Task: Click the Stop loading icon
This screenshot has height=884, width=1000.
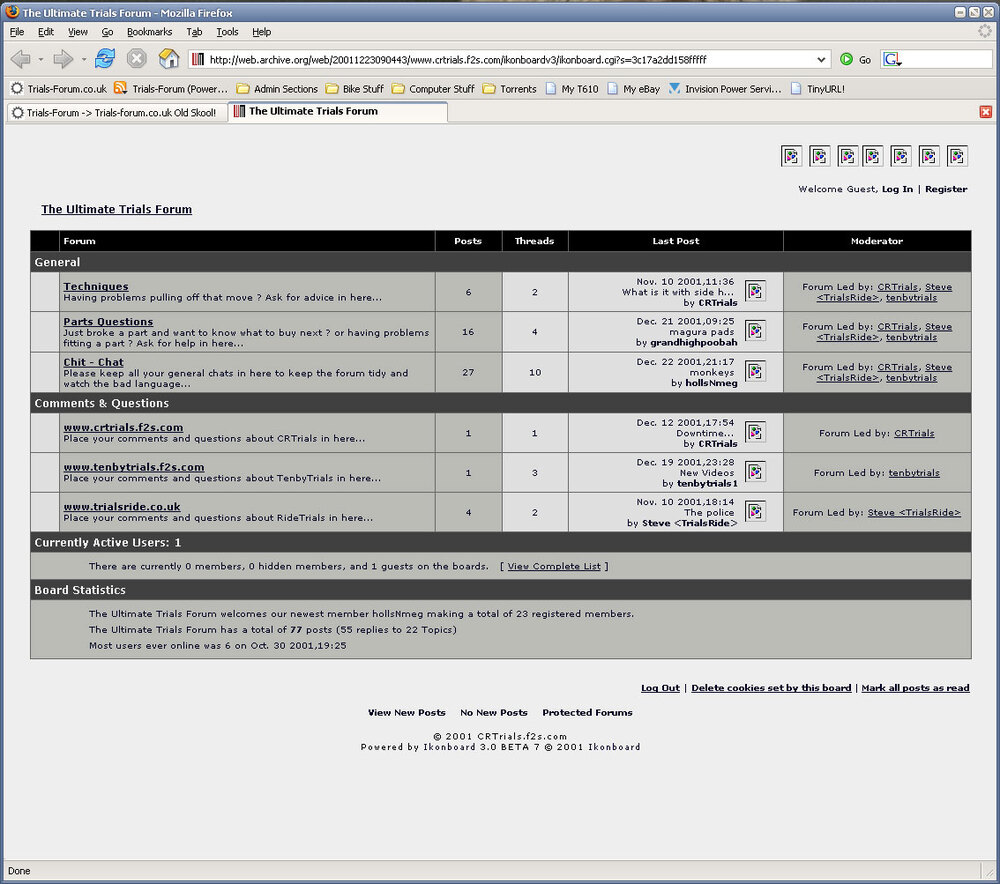Action: (x=137, y=59)
